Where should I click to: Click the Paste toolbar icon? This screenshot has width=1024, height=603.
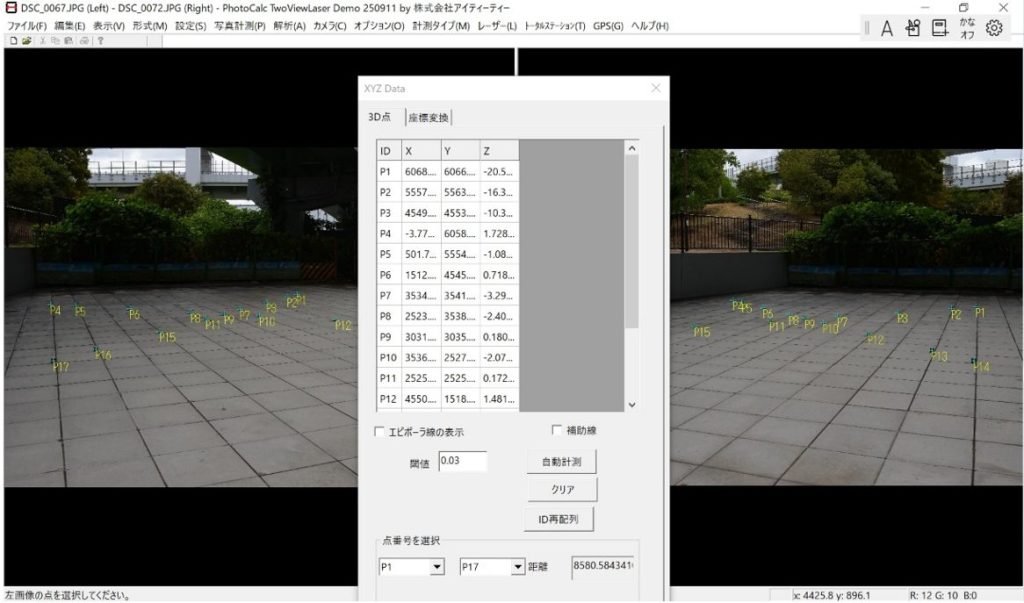(x=68, y=41)
